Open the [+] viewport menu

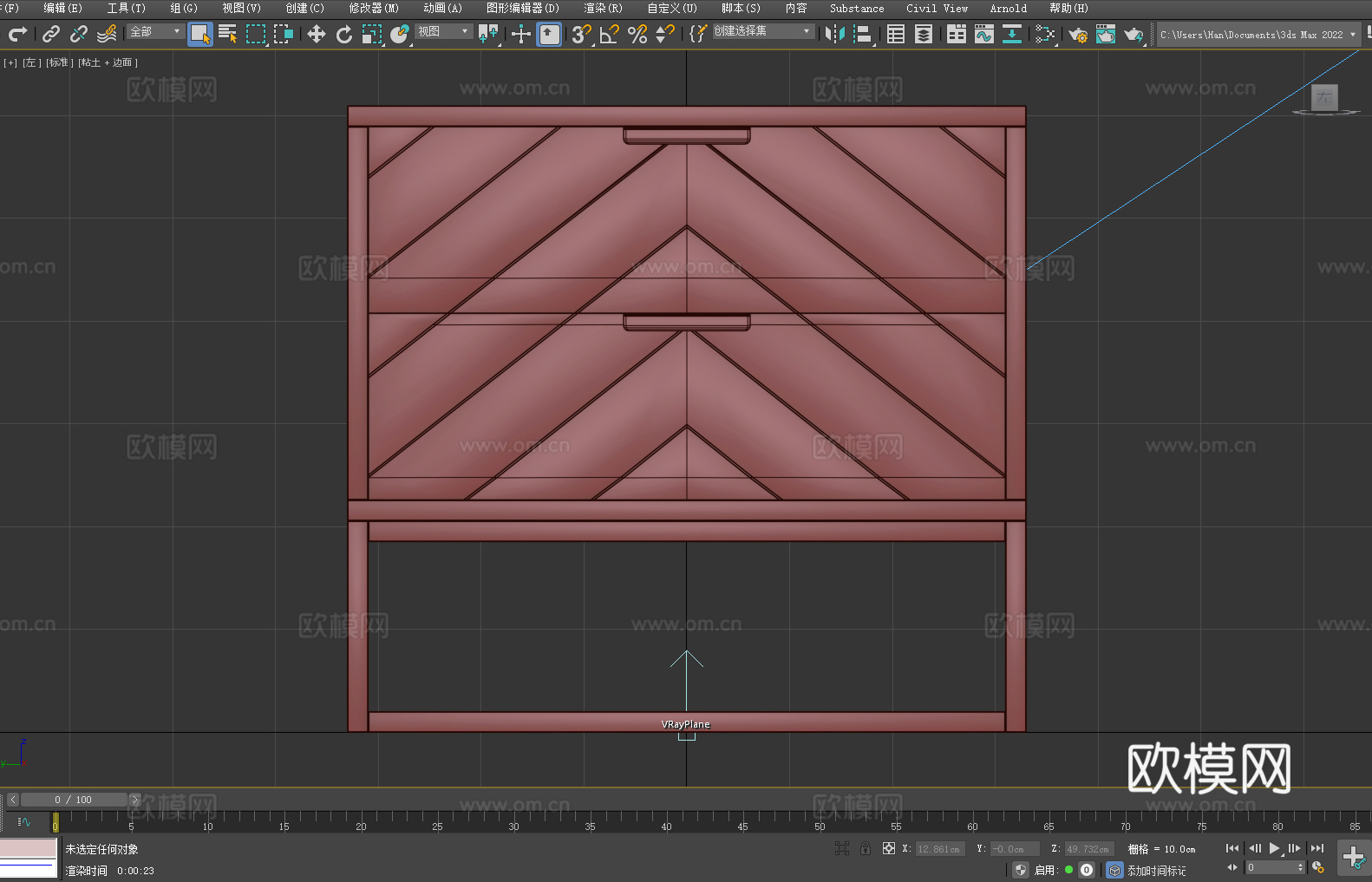(x=10, y=62)
